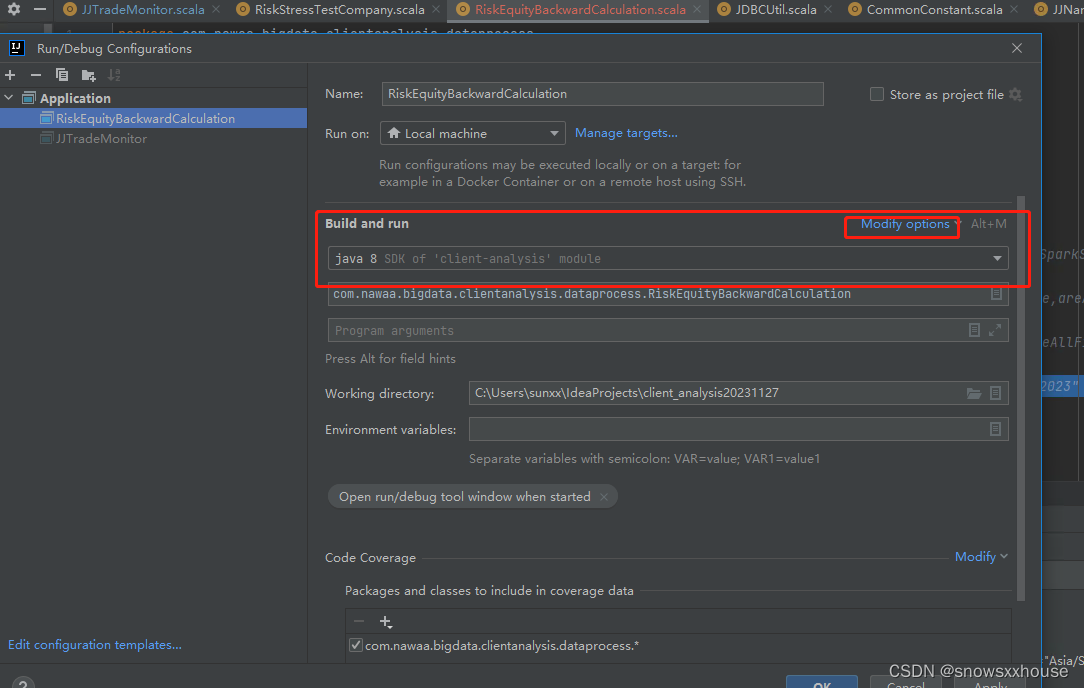The width and height of the screenshot is (1084, 688).
Task: Expand the Program arguments editor
Action: coord(996,329)
